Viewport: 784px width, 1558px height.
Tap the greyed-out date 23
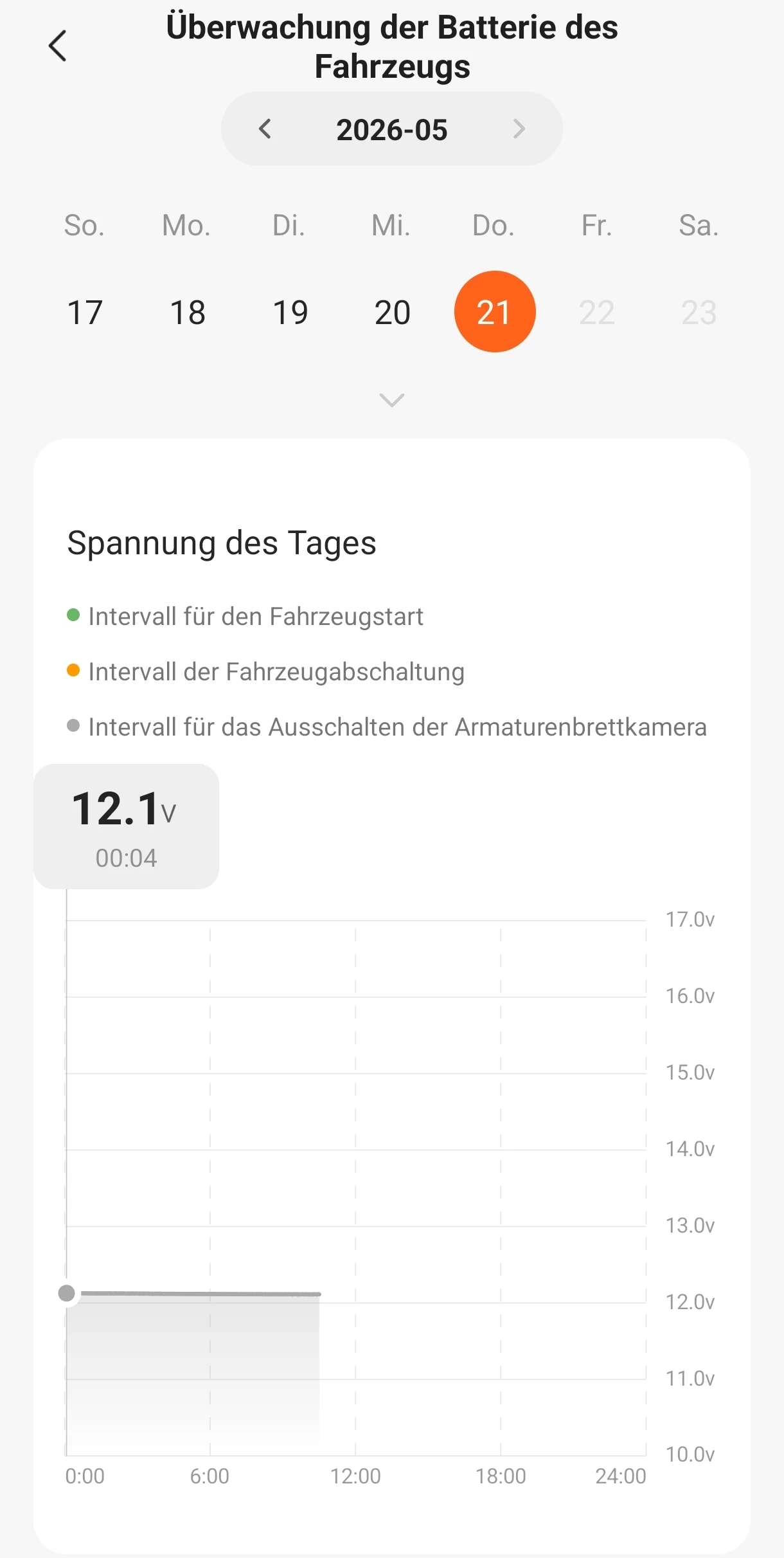[699, 313]
